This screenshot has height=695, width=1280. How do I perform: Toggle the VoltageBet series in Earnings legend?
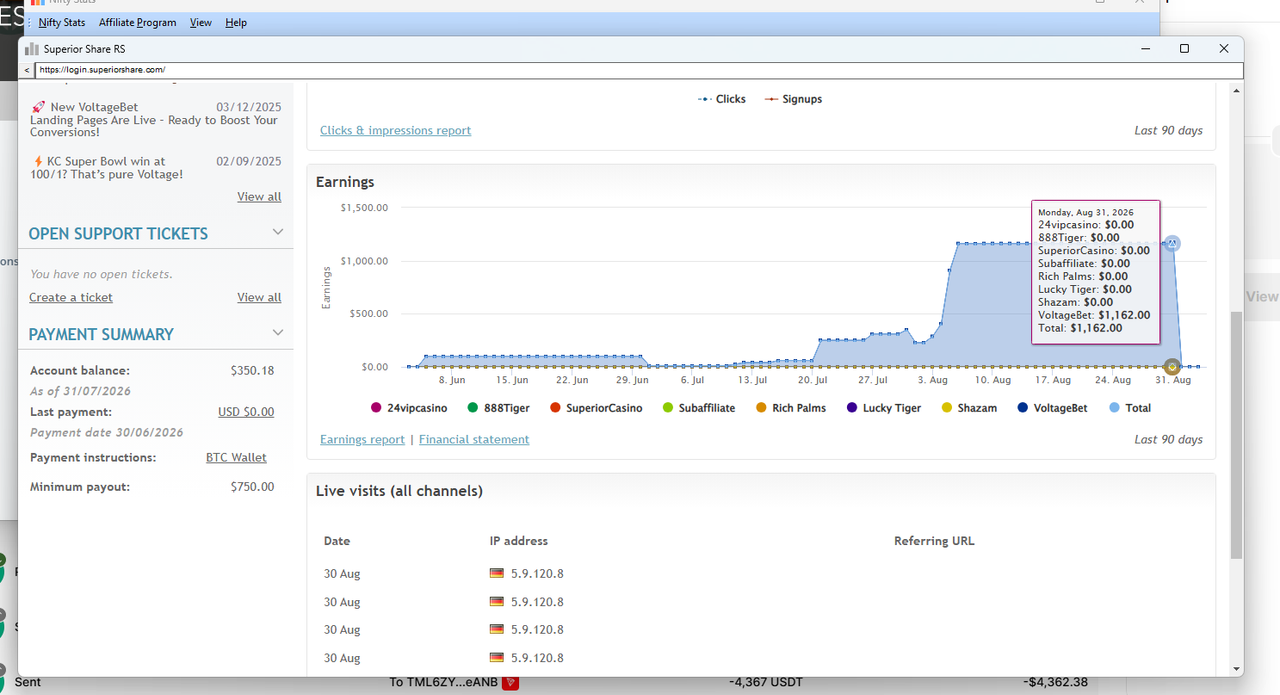pos(1052,408)
